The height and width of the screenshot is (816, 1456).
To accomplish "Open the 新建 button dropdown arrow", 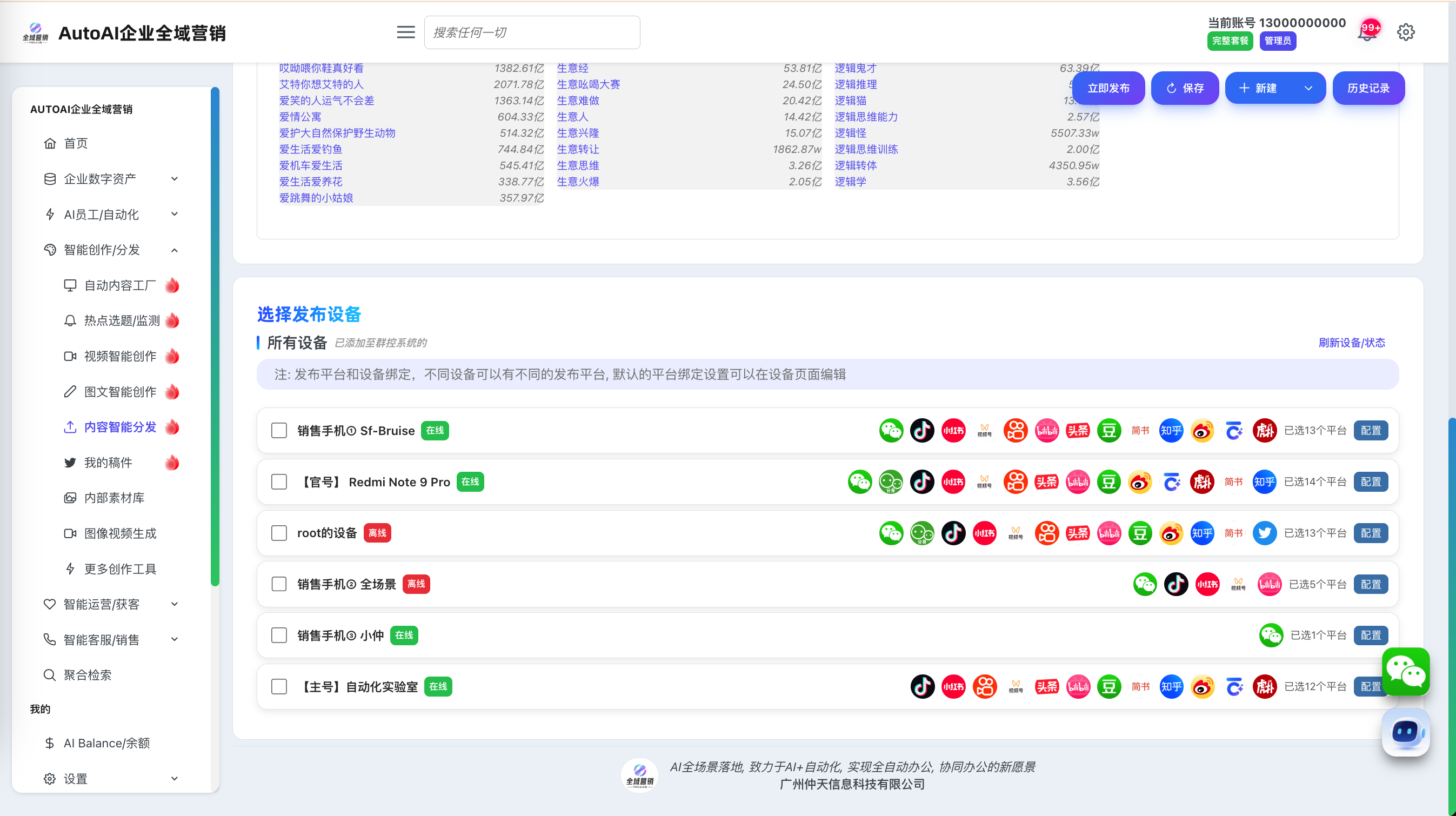I will (1308, 88).
